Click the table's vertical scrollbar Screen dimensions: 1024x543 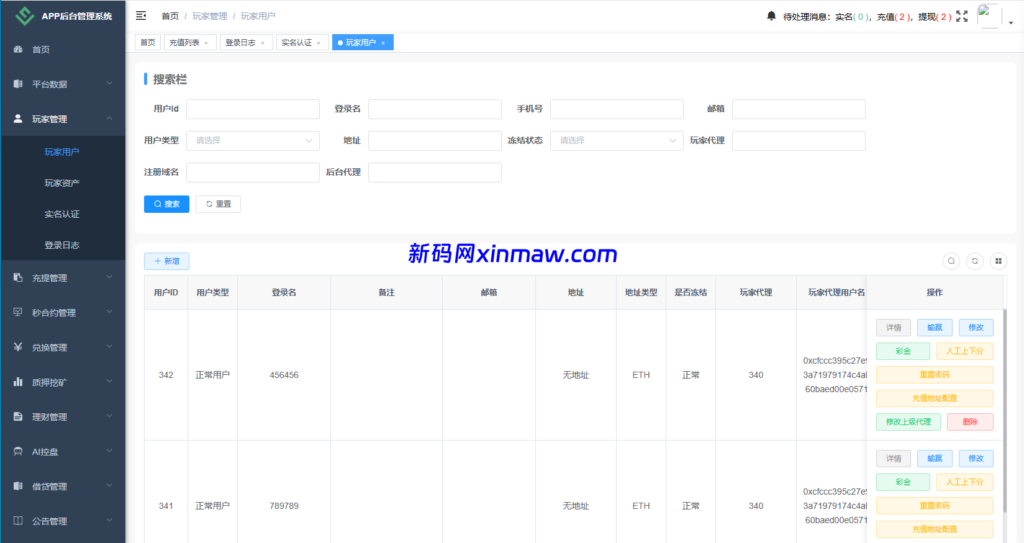click(x=1004, y=409)
